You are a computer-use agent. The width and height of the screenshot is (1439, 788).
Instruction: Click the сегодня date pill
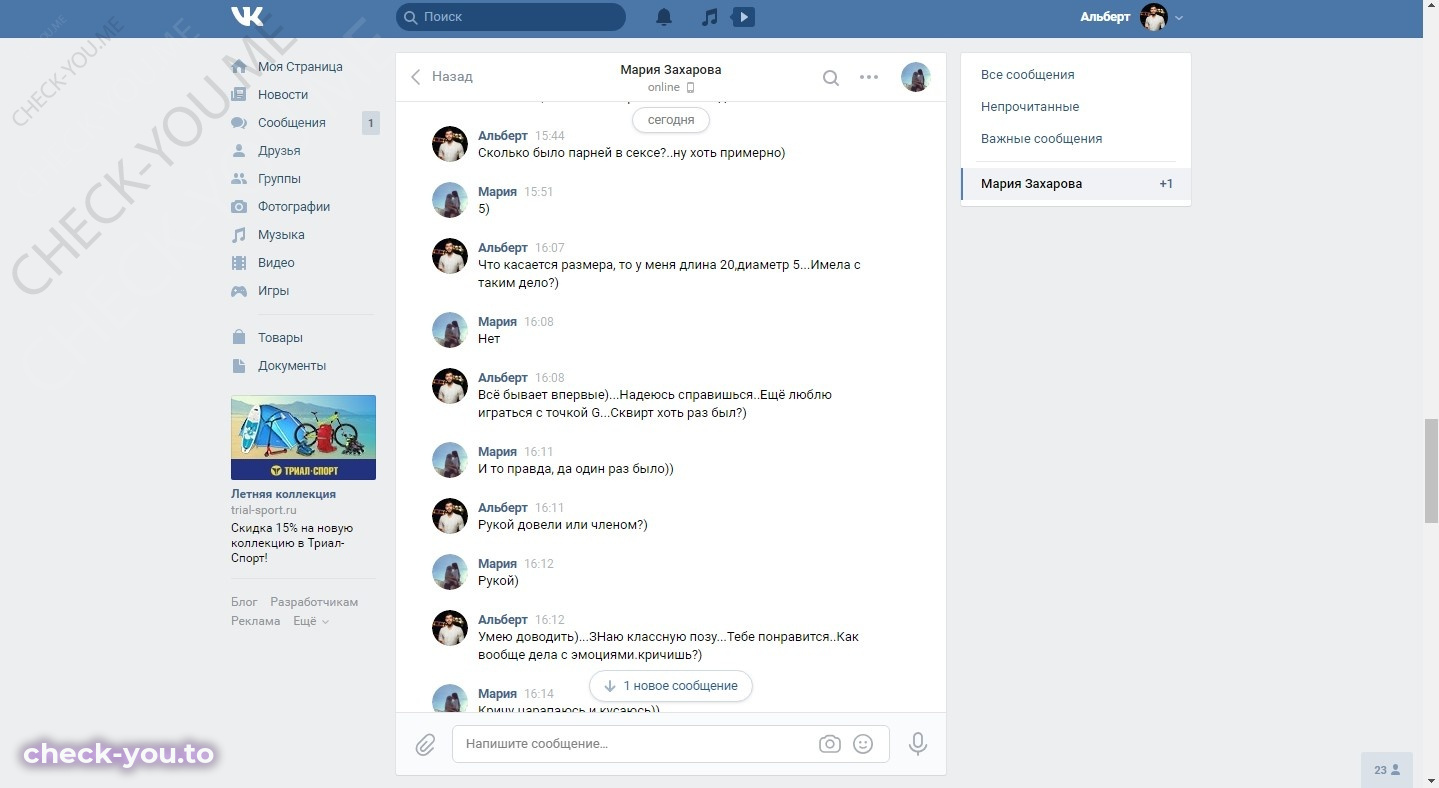(x=671, y=120)
